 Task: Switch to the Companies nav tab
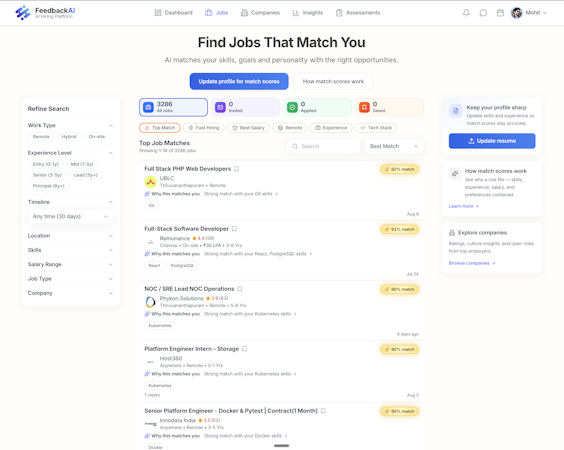click(260, 13)
